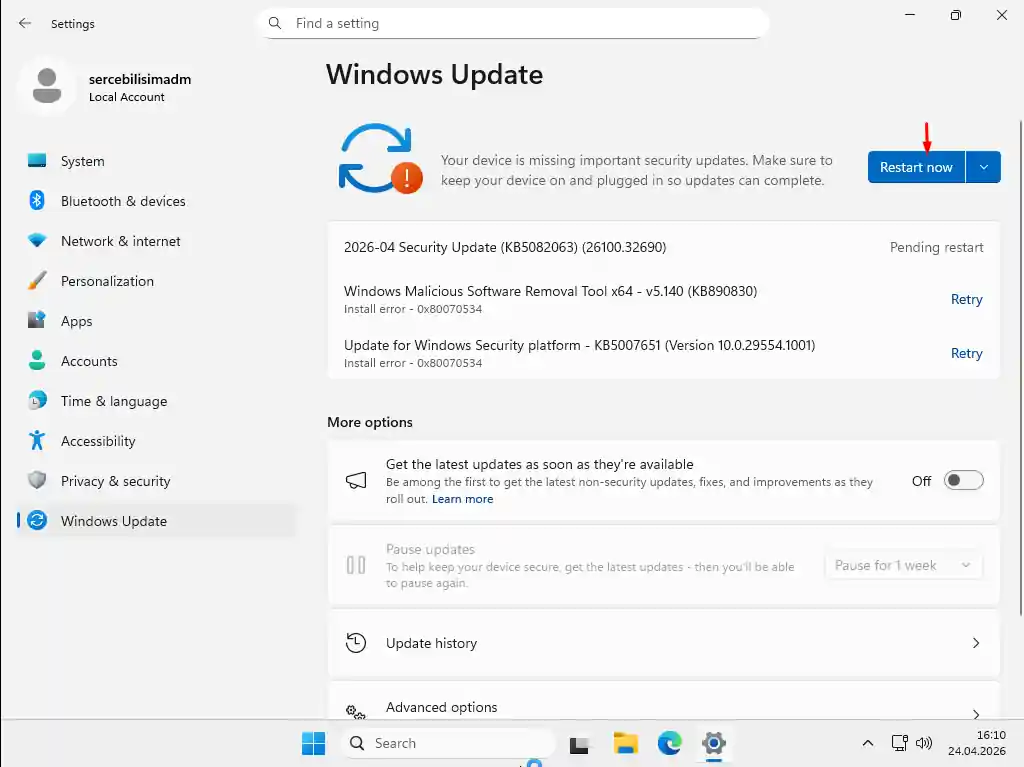The height and width of the screenshot is (767, 1024).
Task: Launch File Explorer from the taskbar
Action: [x=625, y=743]
